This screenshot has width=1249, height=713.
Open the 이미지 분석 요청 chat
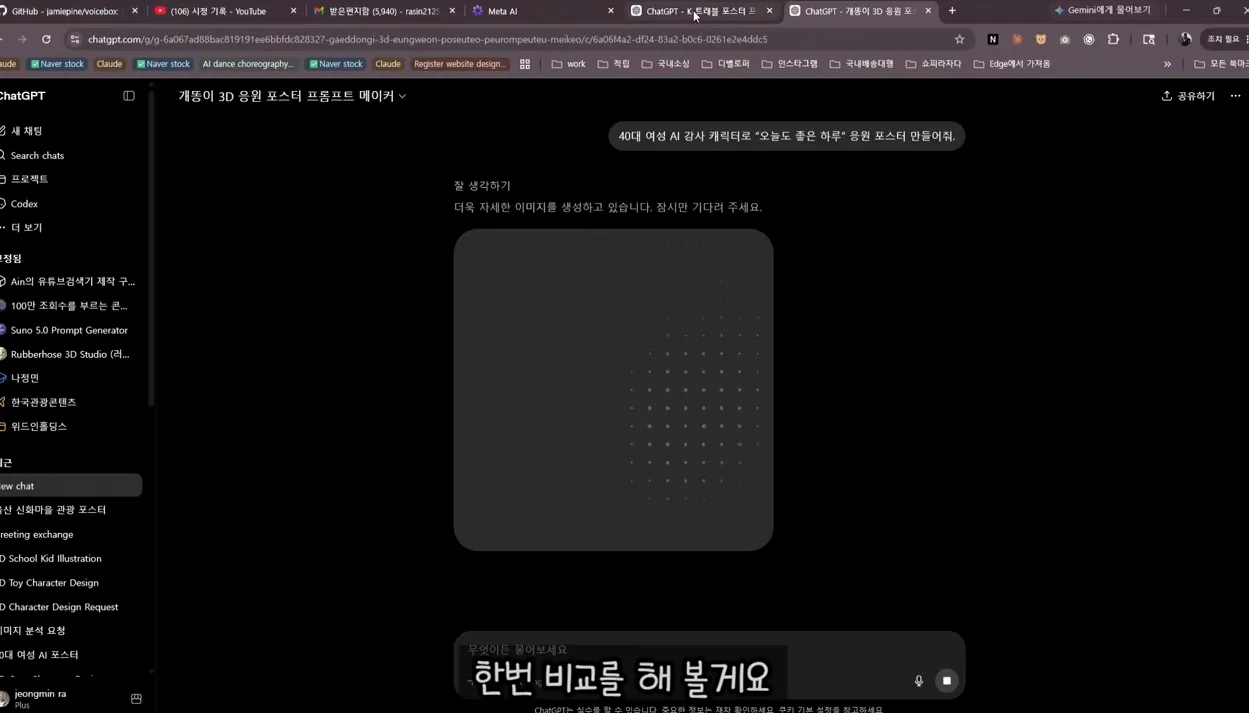[34, 630]
